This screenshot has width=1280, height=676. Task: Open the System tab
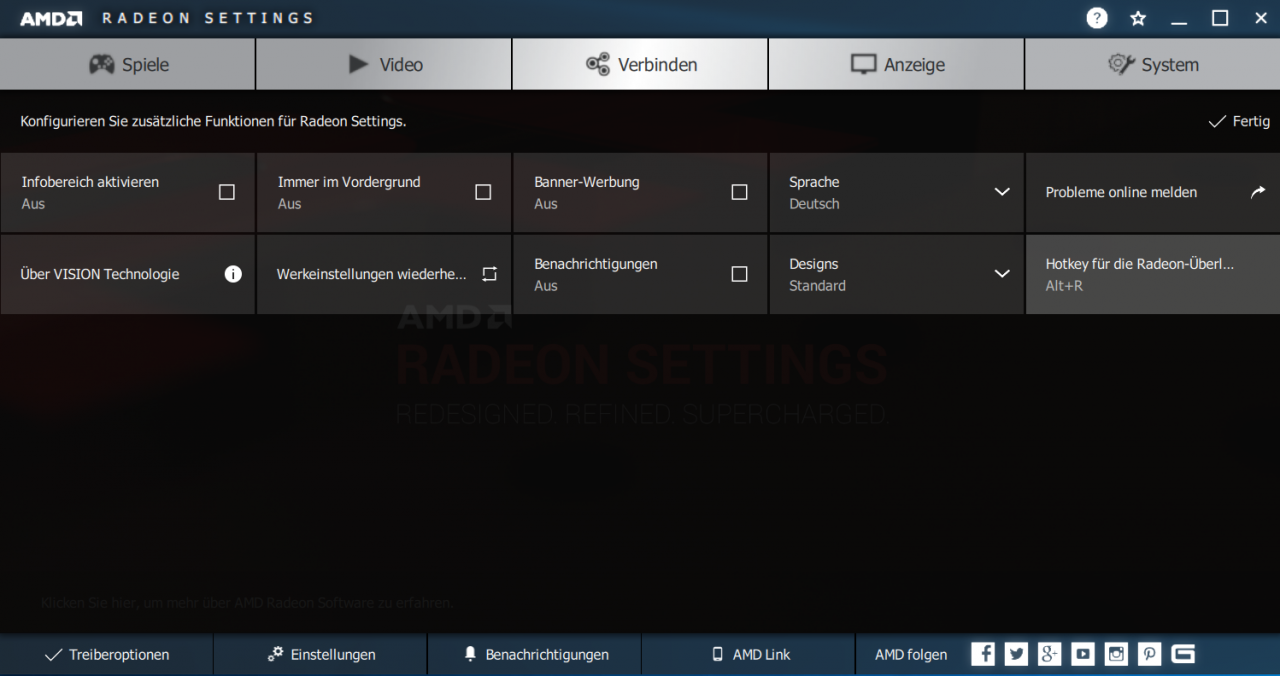click(1152, 64)
